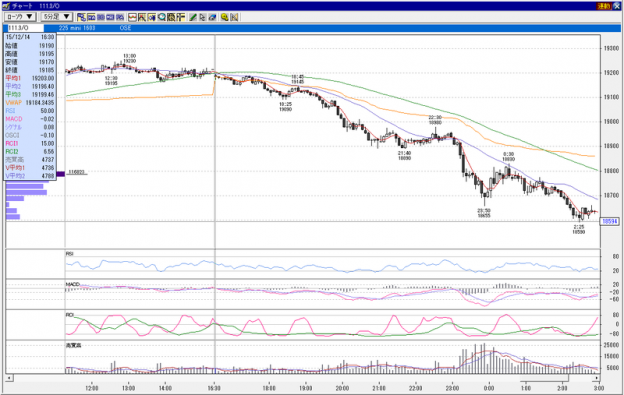Click the second window layout toolbar icon
The image size is (624, 395).
tap(91, 17)
